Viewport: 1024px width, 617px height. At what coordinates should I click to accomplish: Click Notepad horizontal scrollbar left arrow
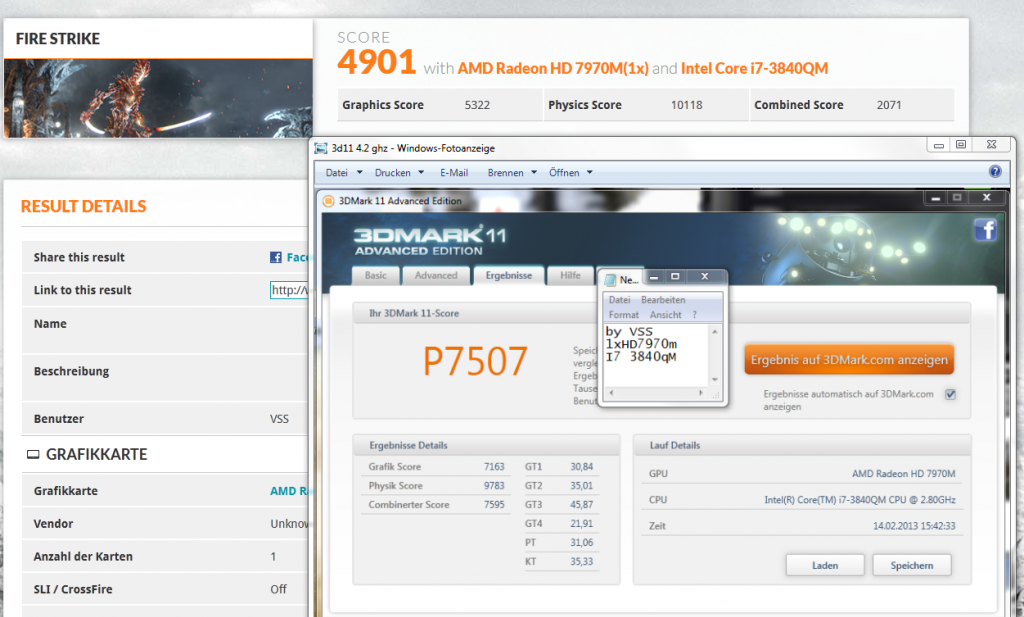pyautogui.click(x=611, y=393)
